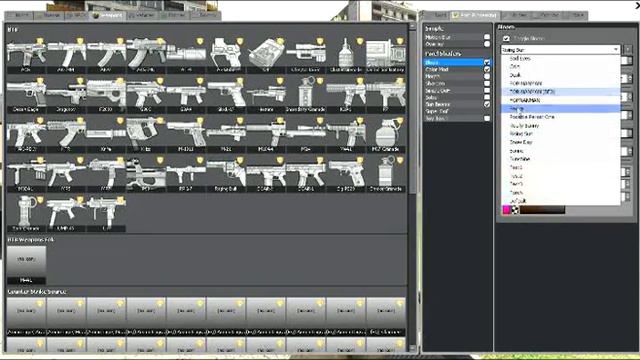Select the Bloom shader row label
Screen dimensions: 640x360
[432, 62]
